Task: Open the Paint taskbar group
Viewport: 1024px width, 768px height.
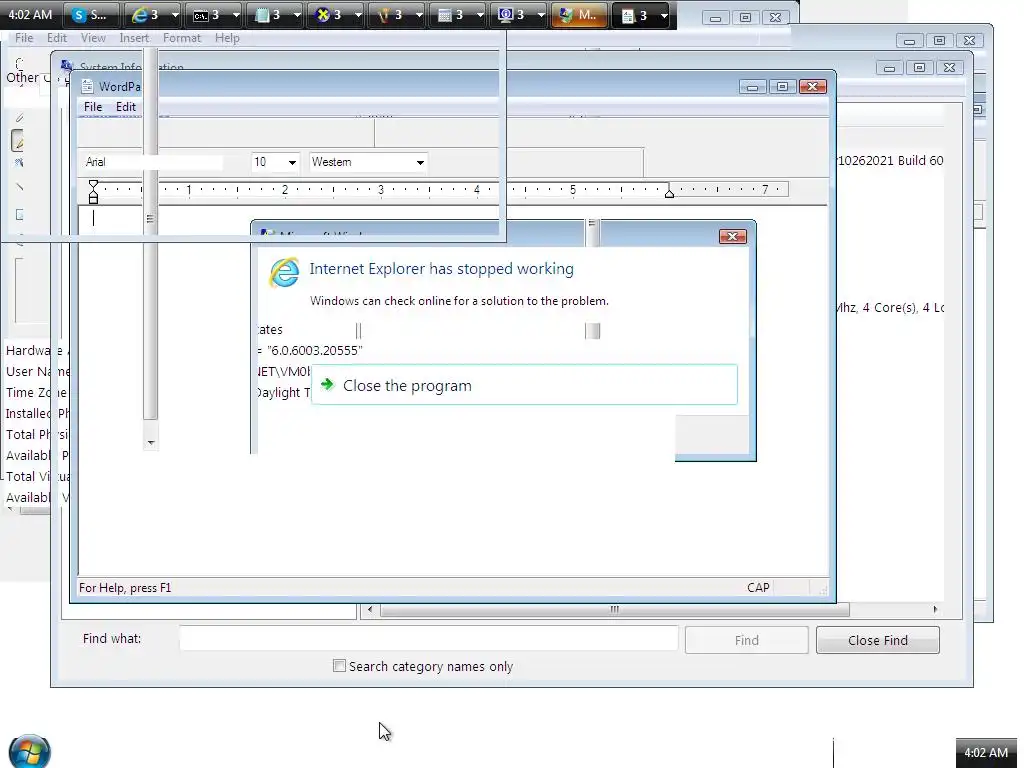Action: click(396, 15)
